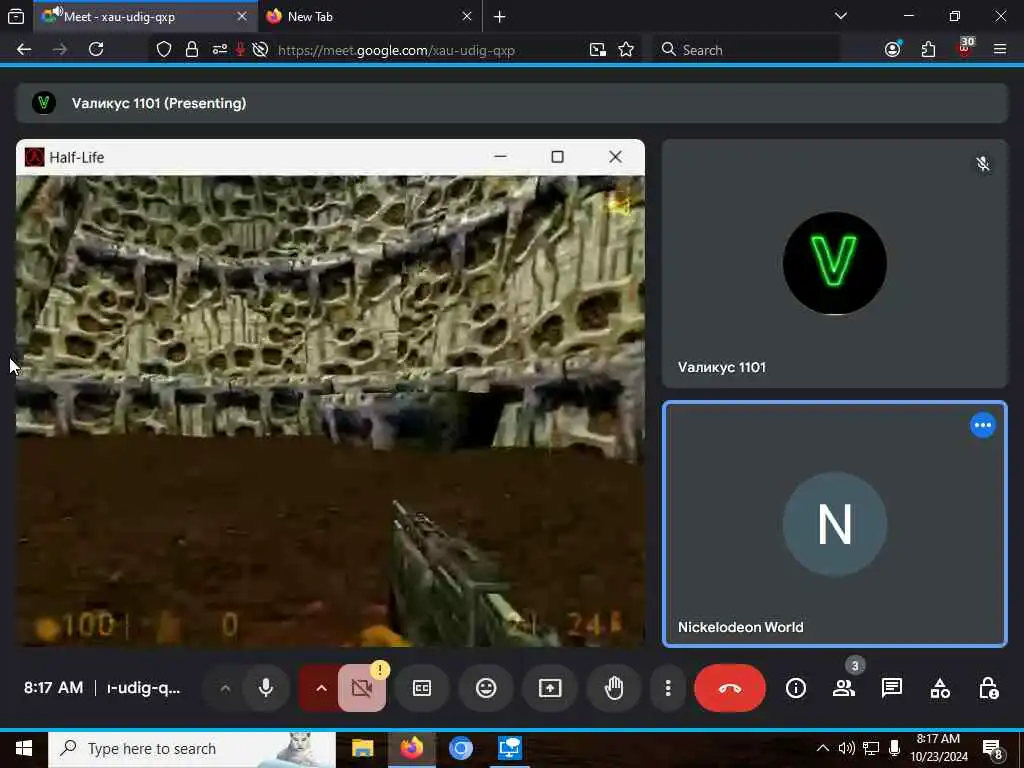Screen dimensions: 1024x768
Task: Leave the call with the red button
Action: [729, 688]
